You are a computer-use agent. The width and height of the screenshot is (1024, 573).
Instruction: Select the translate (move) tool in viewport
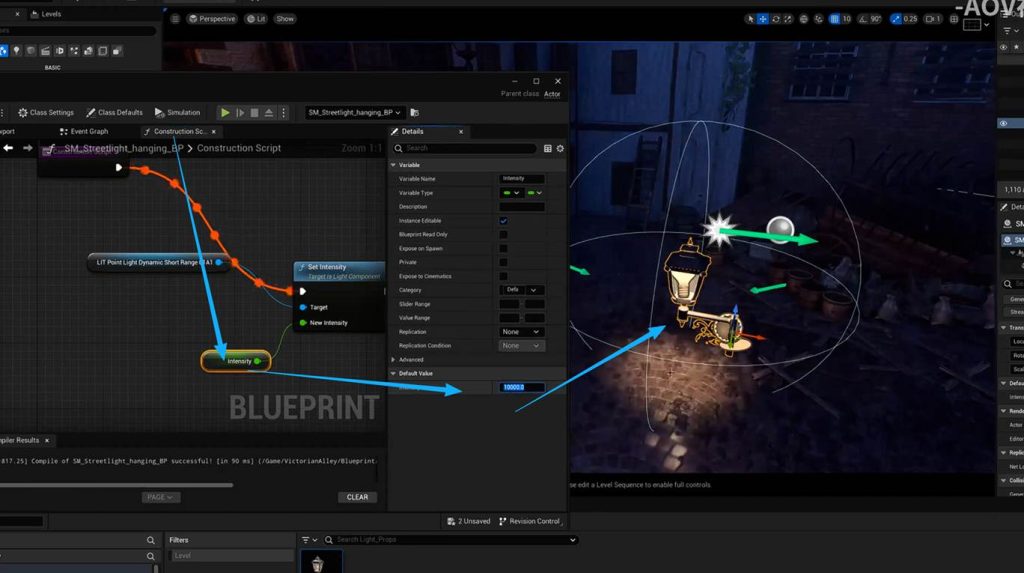tap(764, 19)
